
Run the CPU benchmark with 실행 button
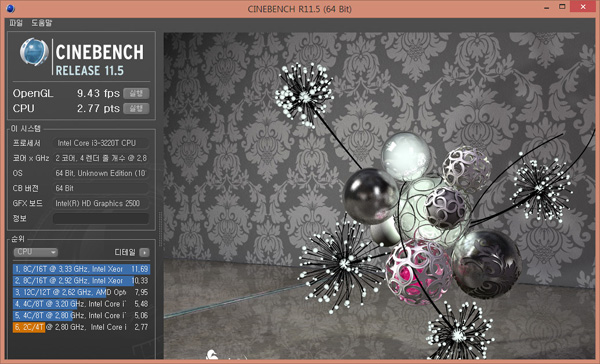[136, 108]
